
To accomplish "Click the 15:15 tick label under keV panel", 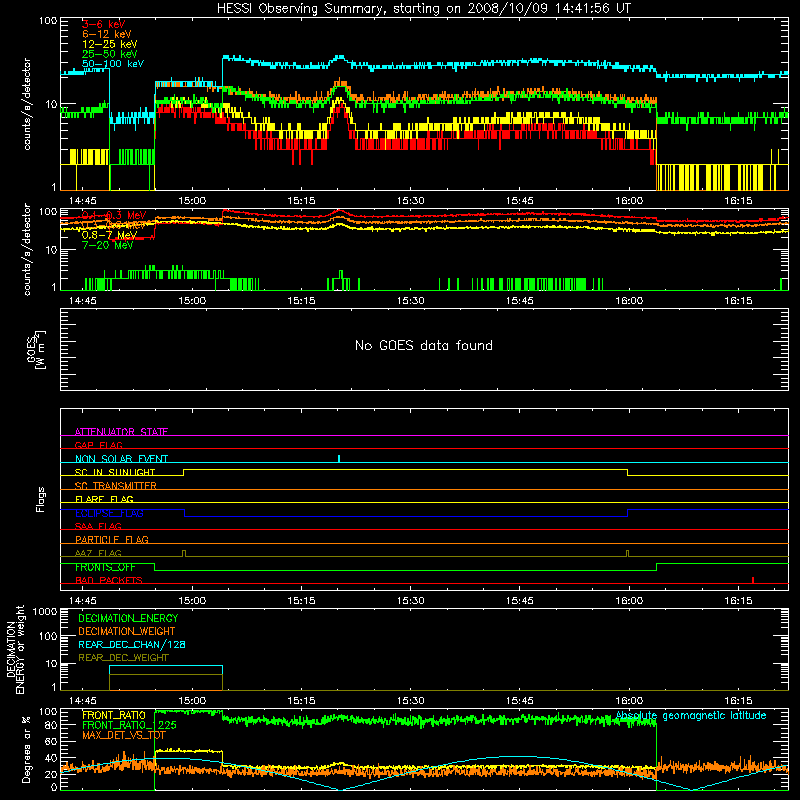I will [x=301, y=201].
